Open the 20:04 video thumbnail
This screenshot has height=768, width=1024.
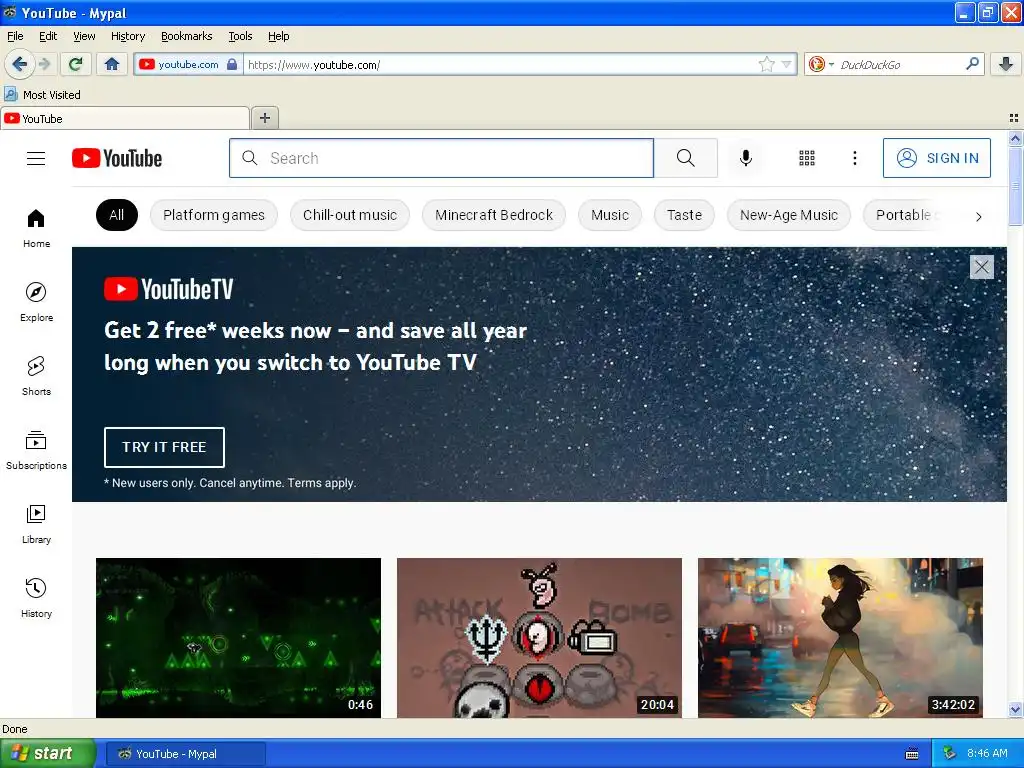click(539, 637)
